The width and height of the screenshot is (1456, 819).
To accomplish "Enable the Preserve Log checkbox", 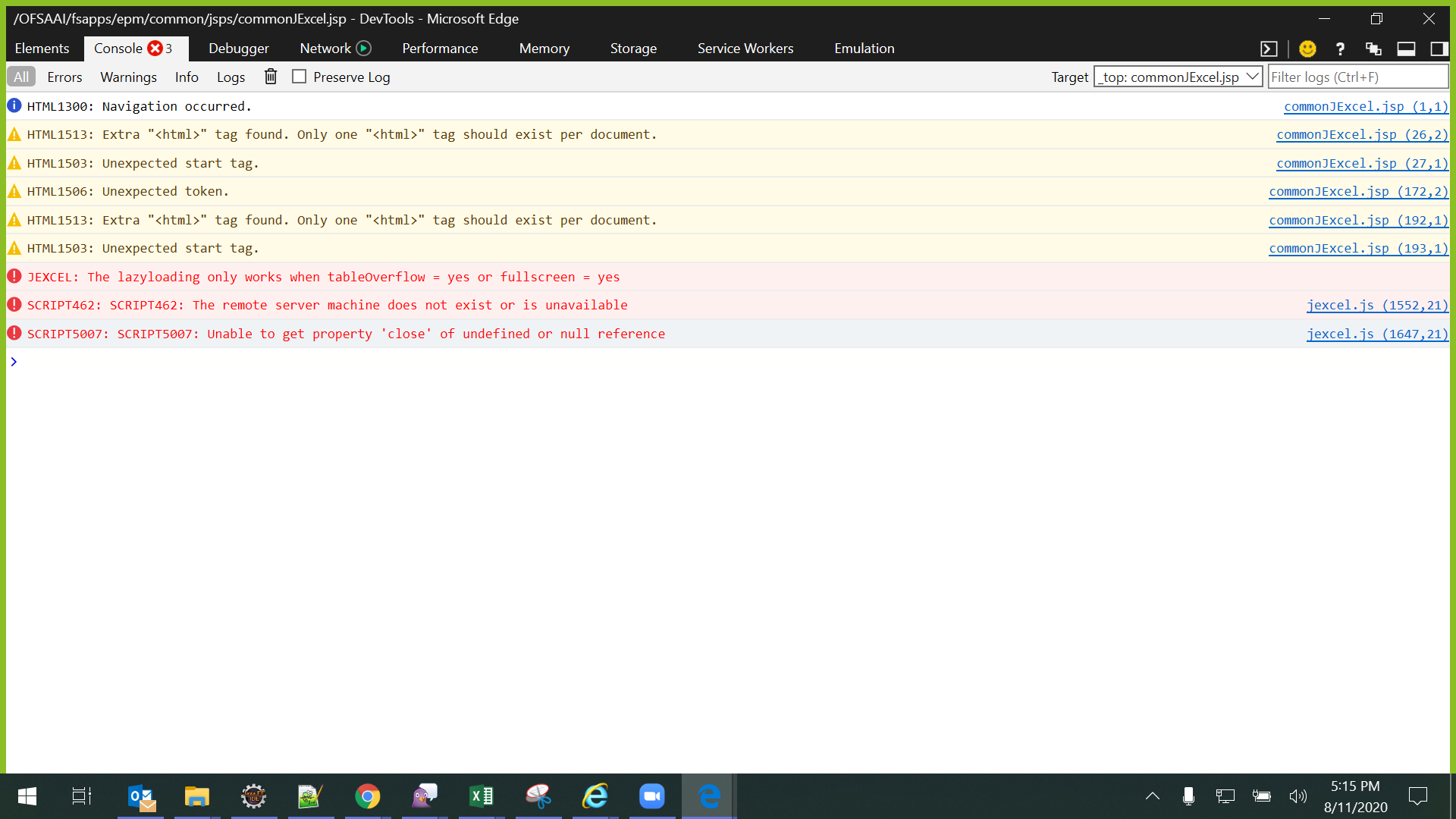I will pos(300,77).
